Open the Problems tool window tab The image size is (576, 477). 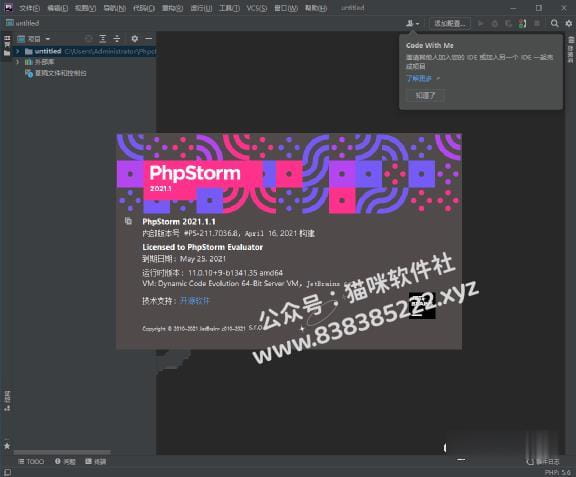click(x=65, y=461)
